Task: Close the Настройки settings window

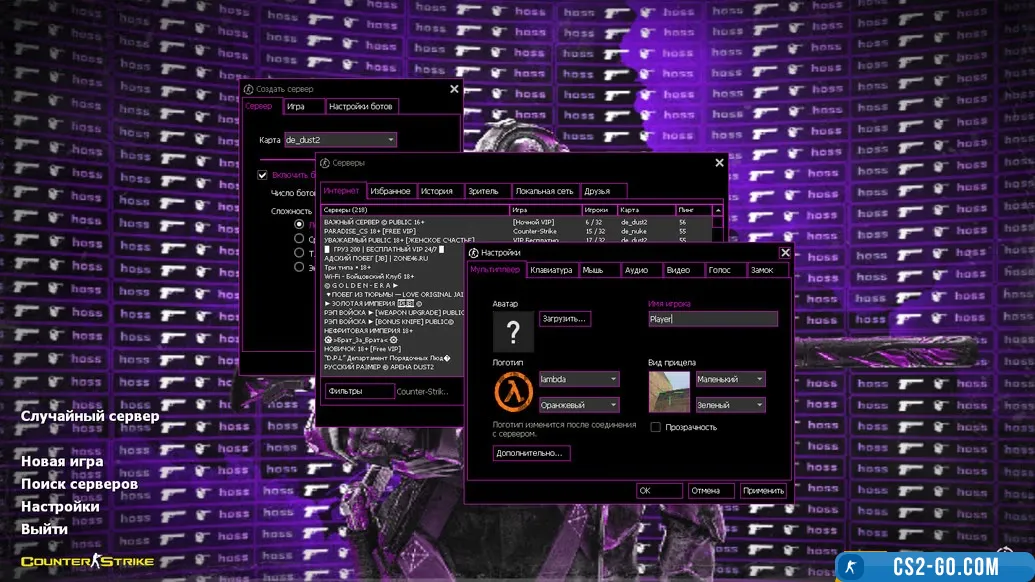Action: [x=785, y=253]
